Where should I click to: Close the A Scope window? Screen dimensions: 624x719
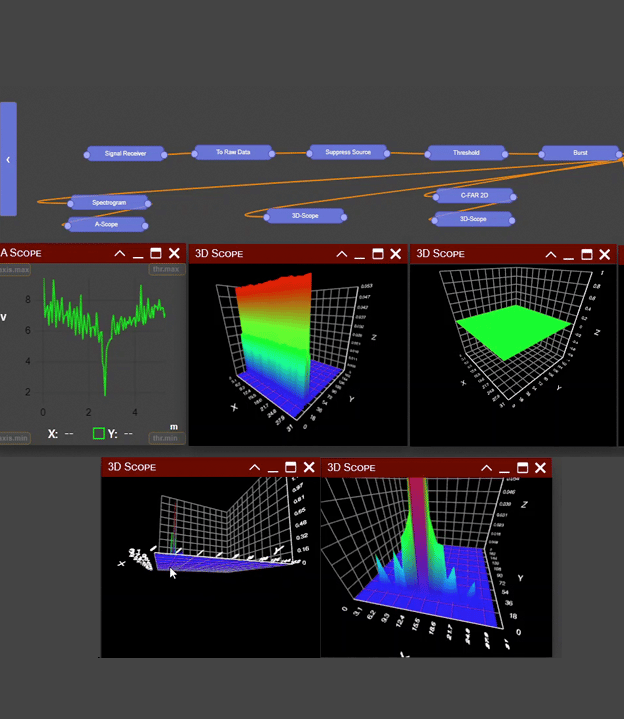click(x=174, y=253)
